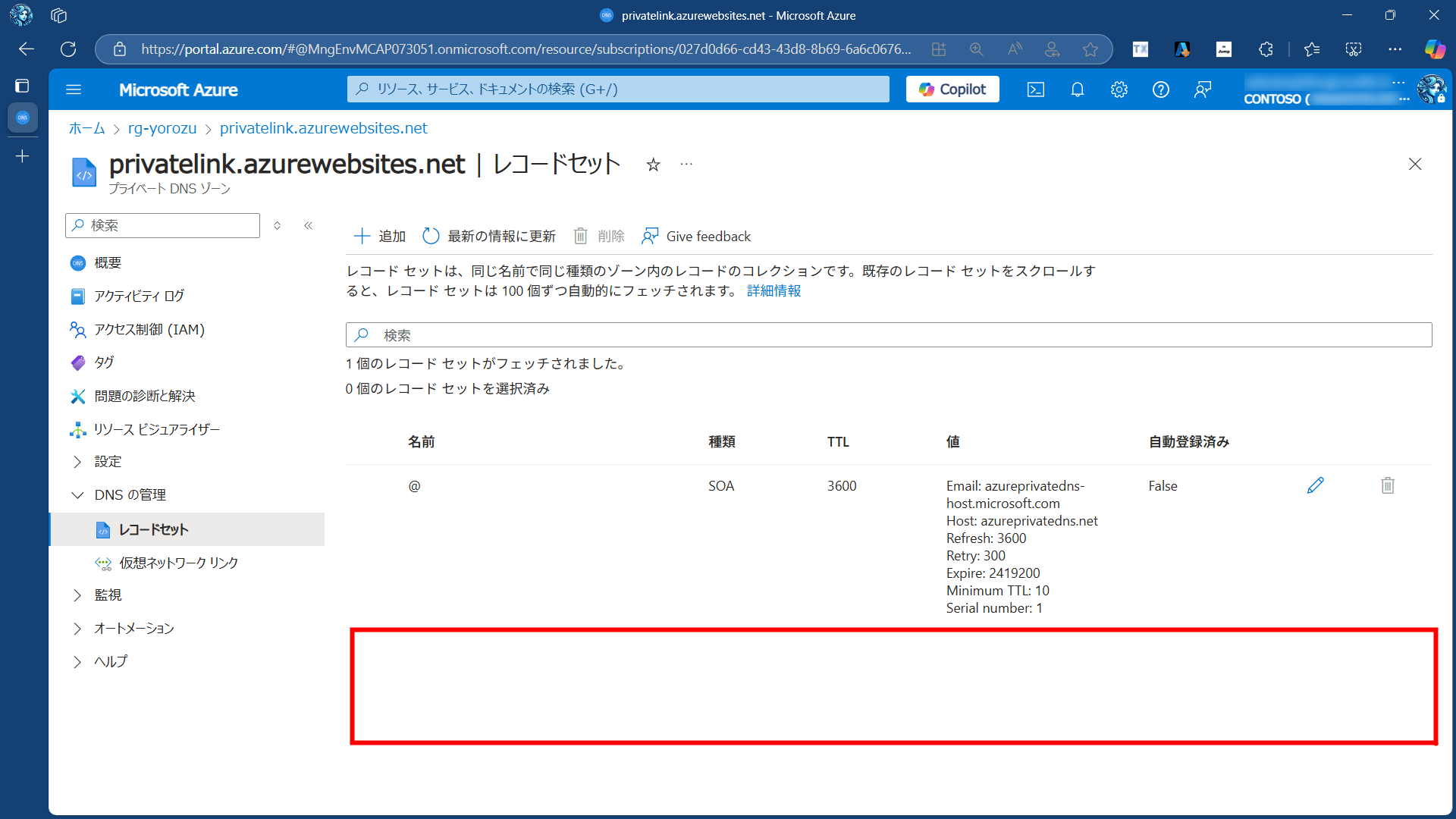Click the 追加 button to add record
Image resolution: width=1456 pixels, height=819 pixels.
coord(380,237)
